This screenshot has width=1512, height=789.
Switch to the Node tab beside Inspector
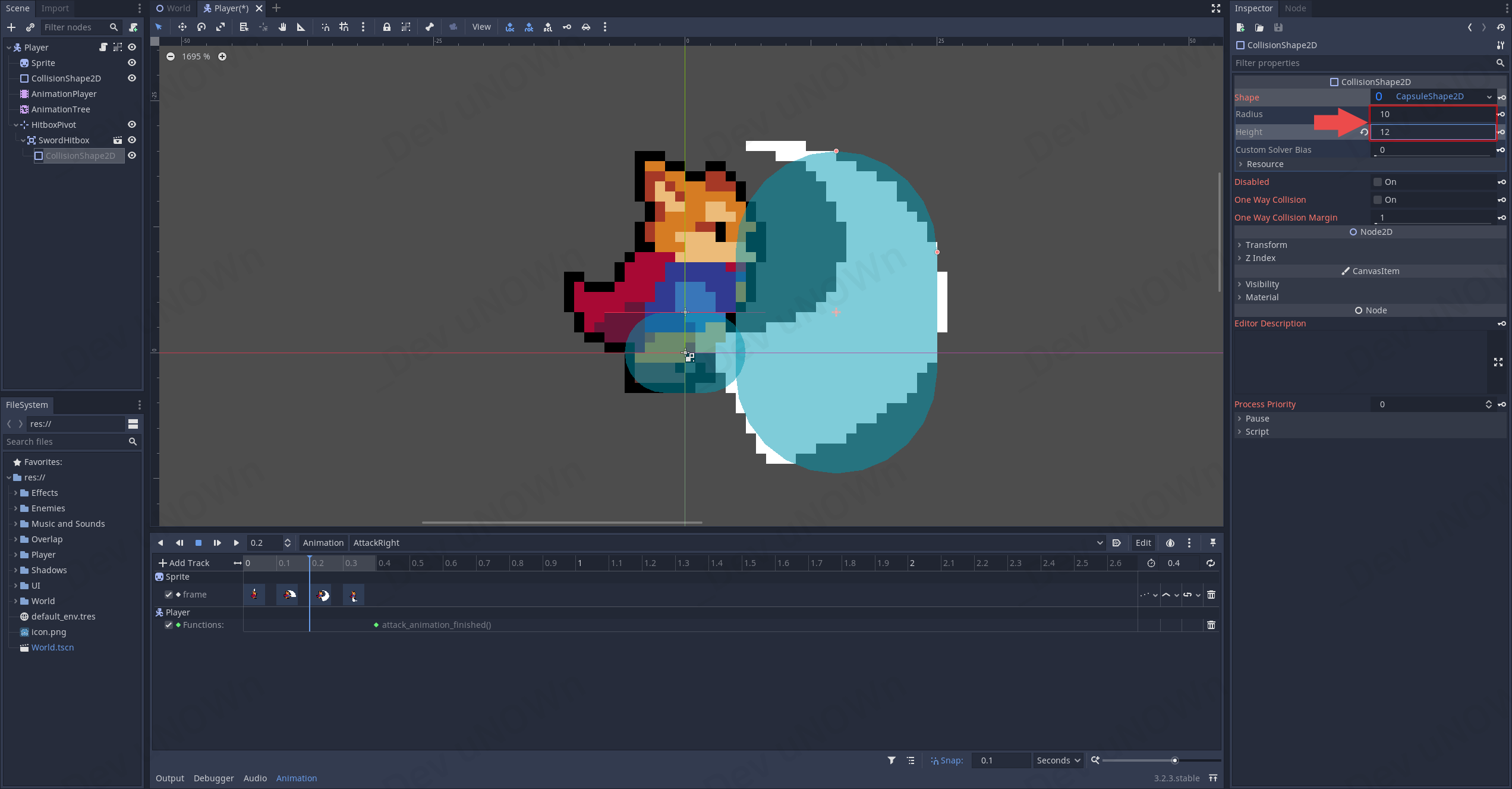point(1295,8)
